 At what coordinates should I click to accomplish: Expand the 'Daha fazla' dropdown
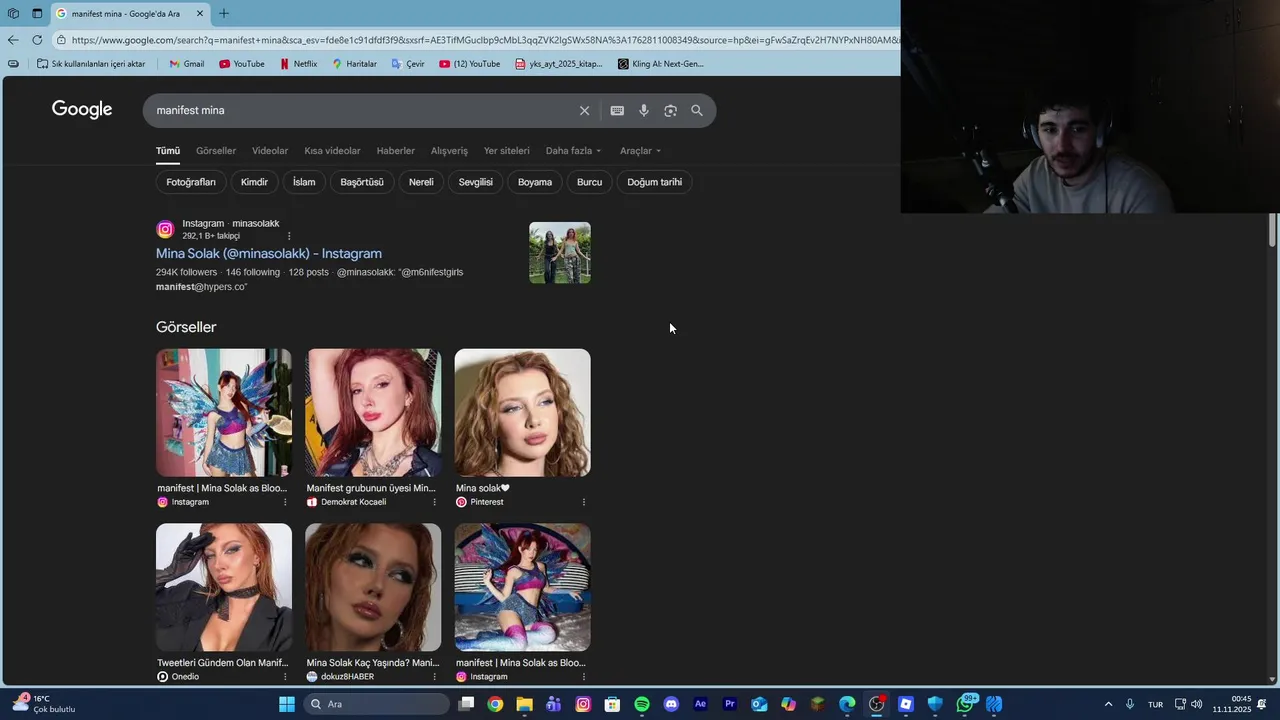573,151
